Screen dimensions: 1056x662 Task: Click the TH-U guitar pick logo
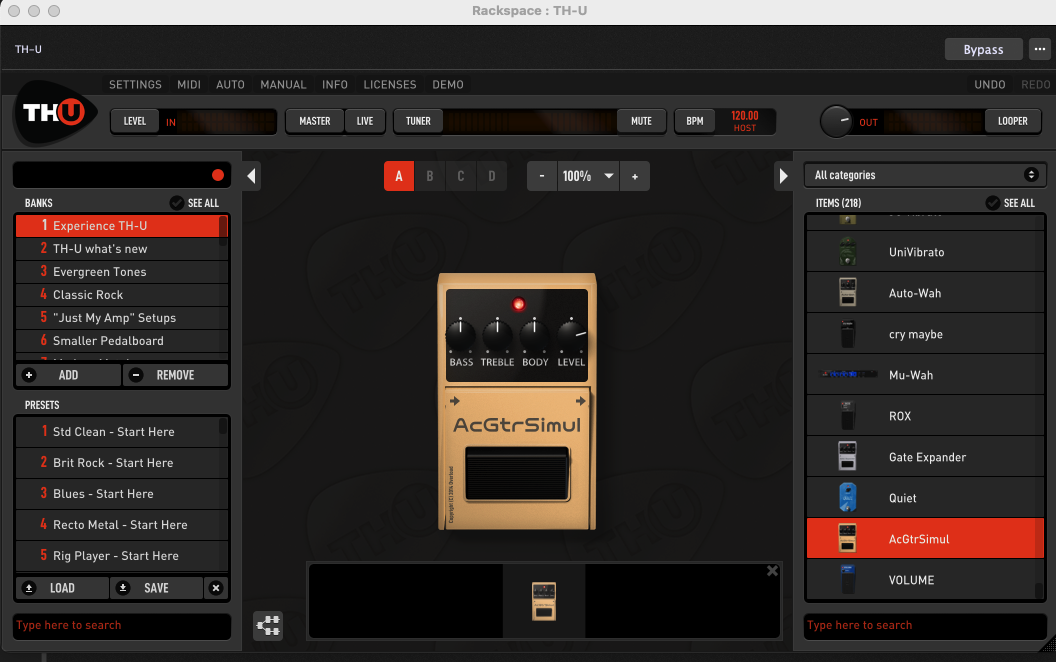[55, 112]
